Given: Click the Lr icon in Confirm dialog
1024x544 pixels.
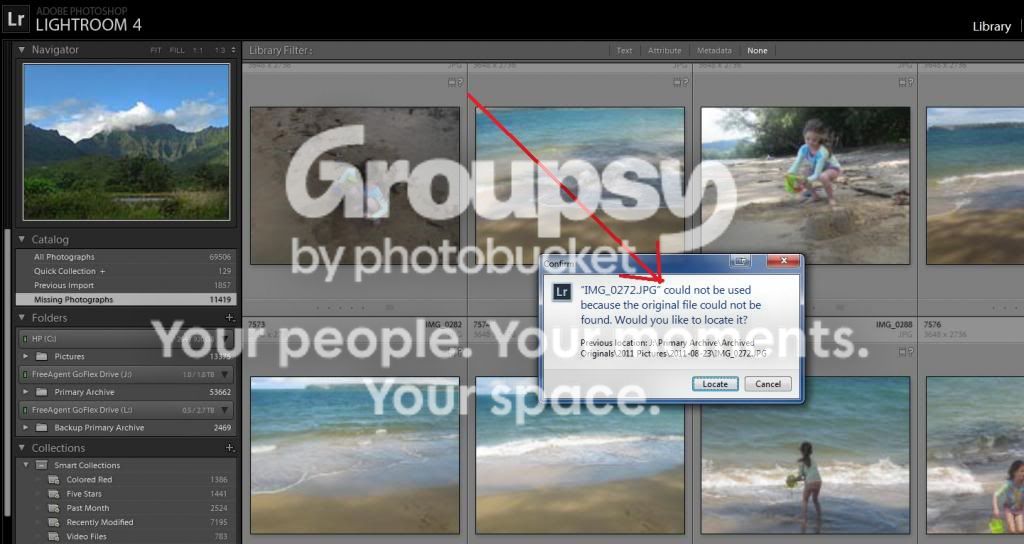Looking at the screenshot, I should click(562, 292).
